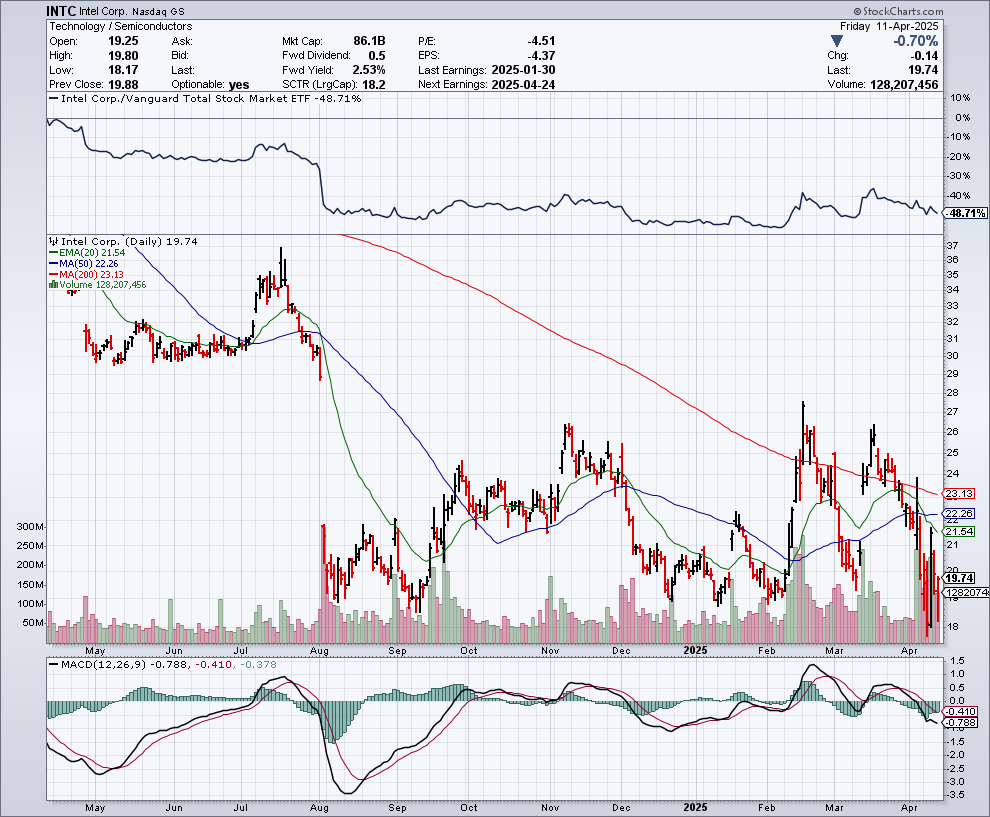Select the Prev Close value 19.88
This screenshot has width=990, height=817.
[123, 85]
